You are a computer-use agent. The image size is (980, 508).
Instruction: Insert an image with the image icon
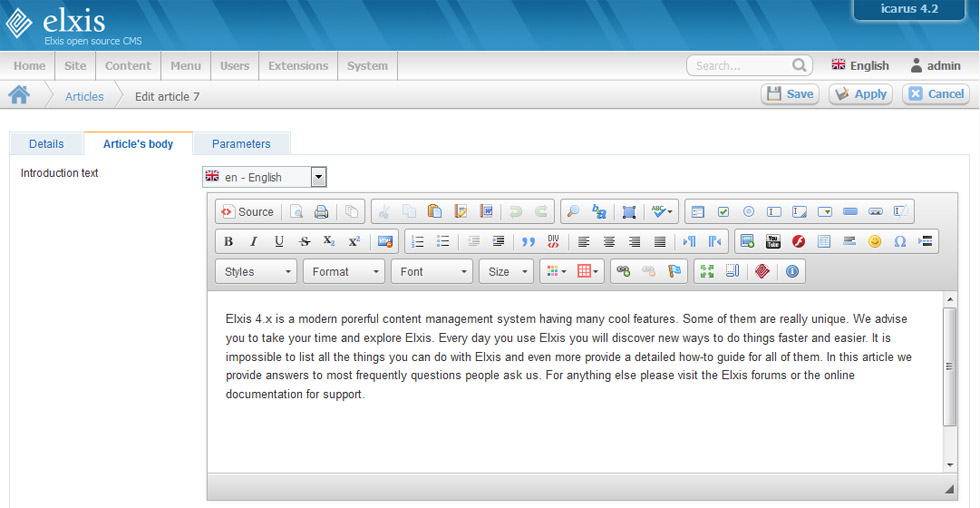(748, 242)
